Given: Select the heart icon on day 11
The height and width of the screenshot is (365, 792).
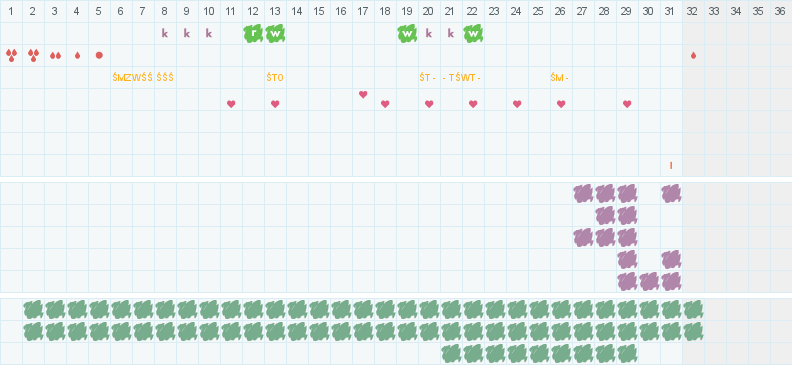Looking at the screenshot, I should [x=231, y=104].
